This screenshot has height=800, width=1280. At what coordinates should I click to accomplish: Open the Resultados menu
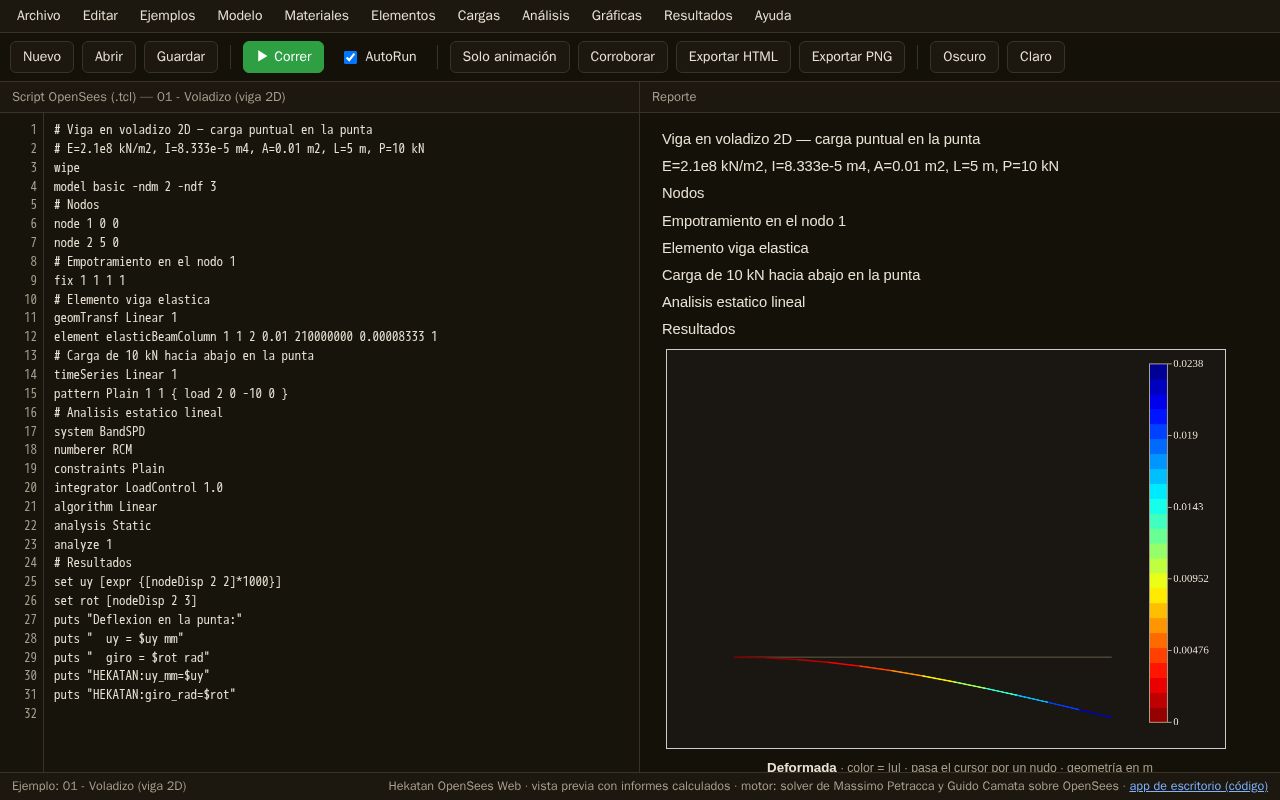tap(698, 15)
